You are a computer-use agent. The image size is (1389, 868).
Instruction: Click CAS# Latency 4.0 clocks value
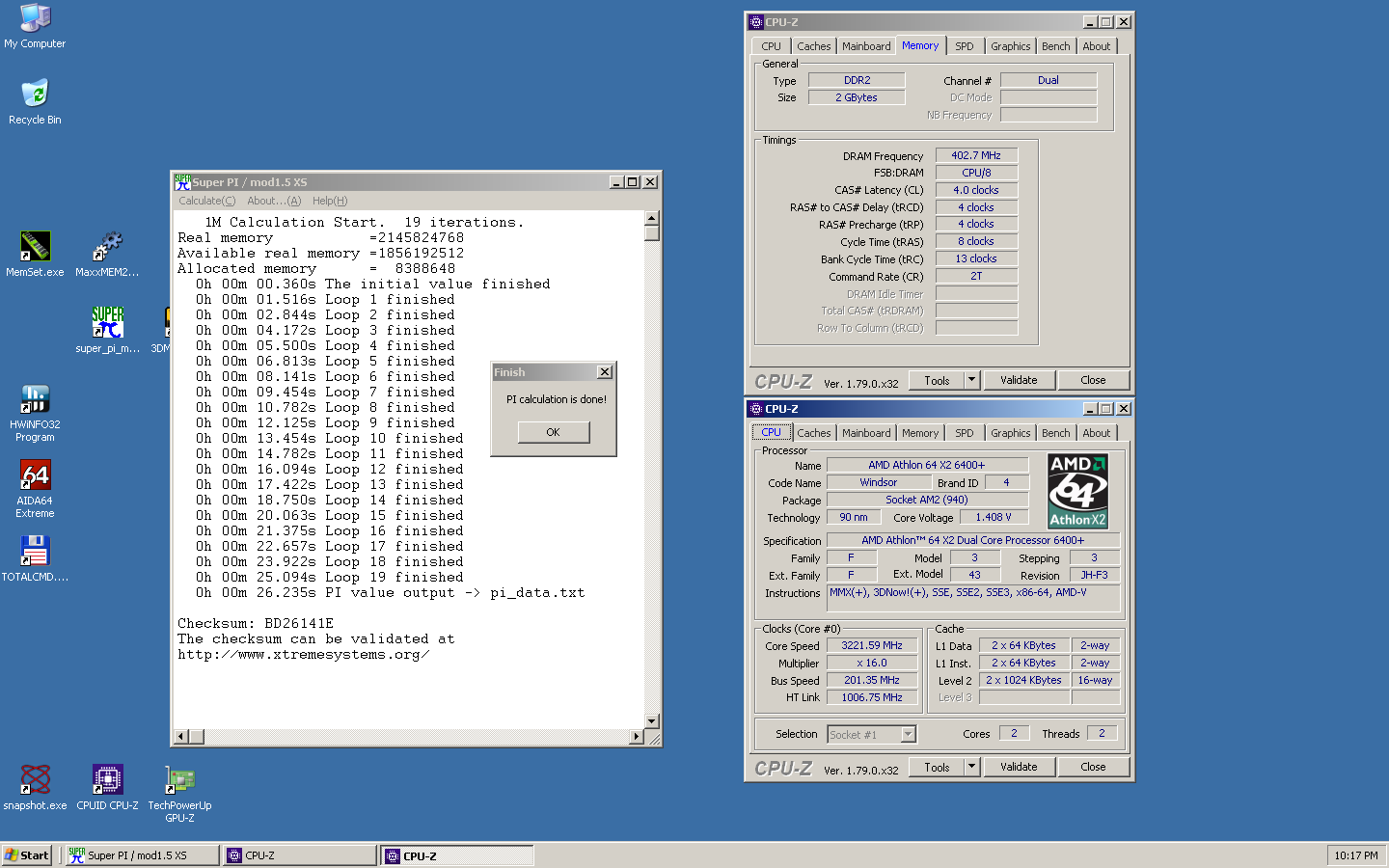(976, 190)
